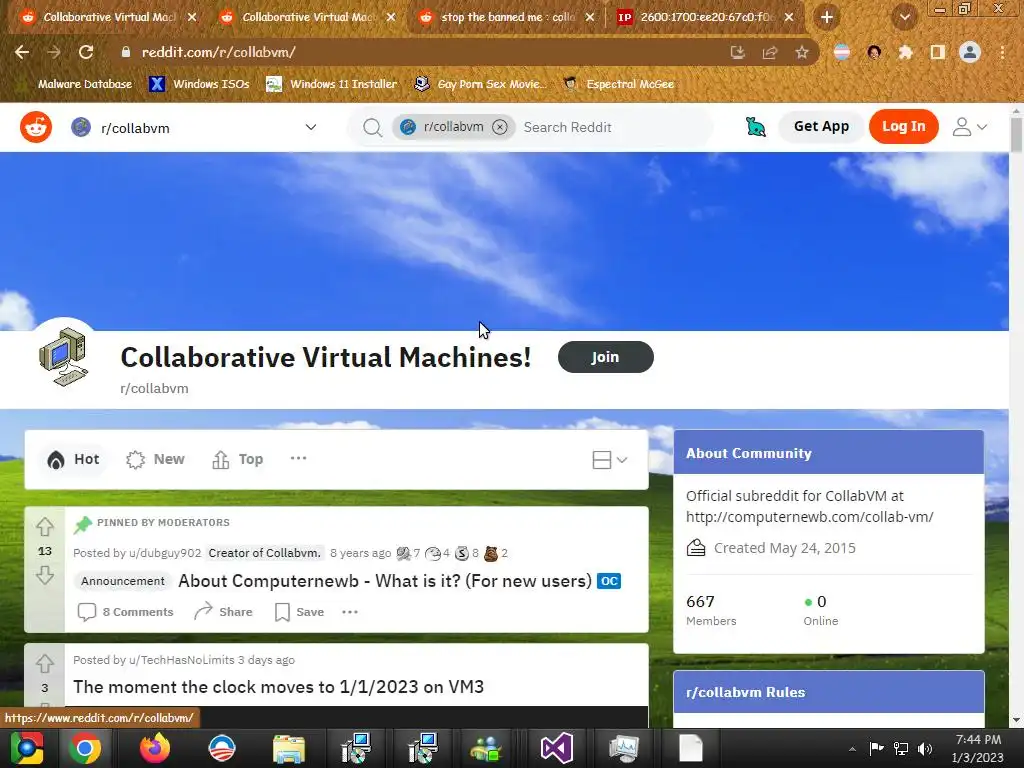Click the Reddit advertise creature icon

pos(755,127)
